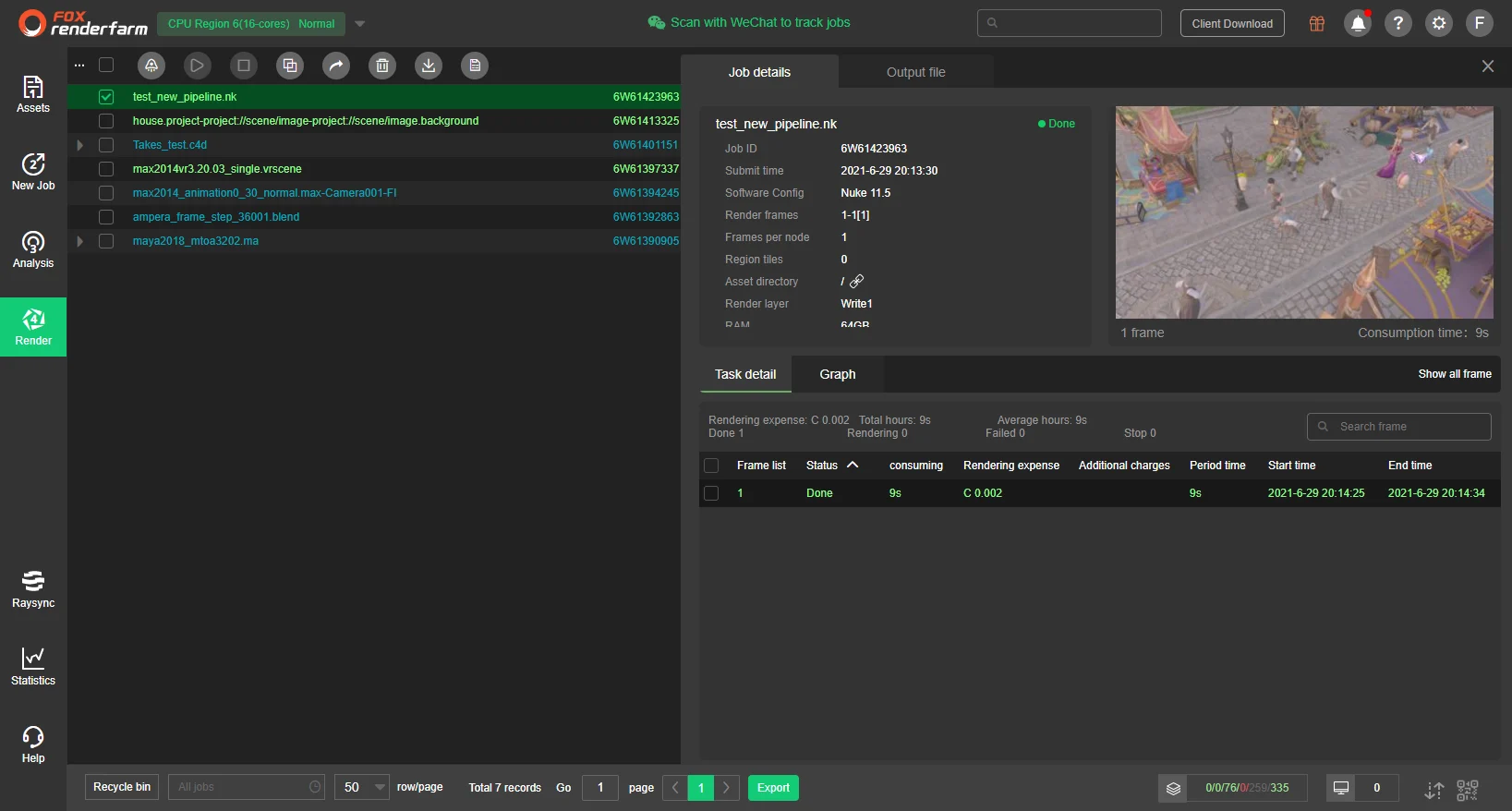The height and width of the screenshot is (811, 1512).
Task: Check the Takes_test.c4d job checkbox
Action: pyautogui.click(x=106, y=145)
